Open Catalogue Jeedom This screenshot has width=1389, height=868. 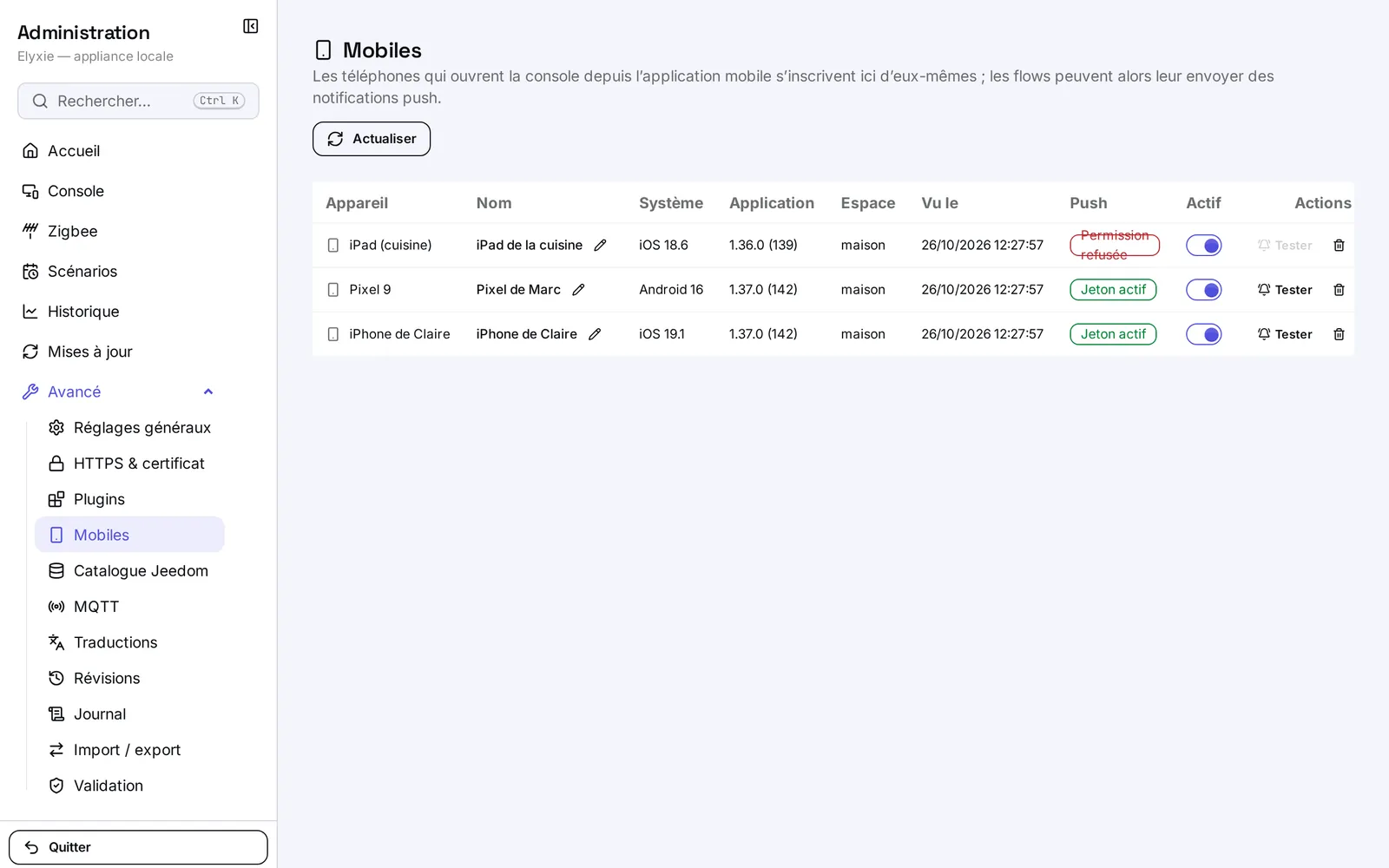(x=129, y=571)
